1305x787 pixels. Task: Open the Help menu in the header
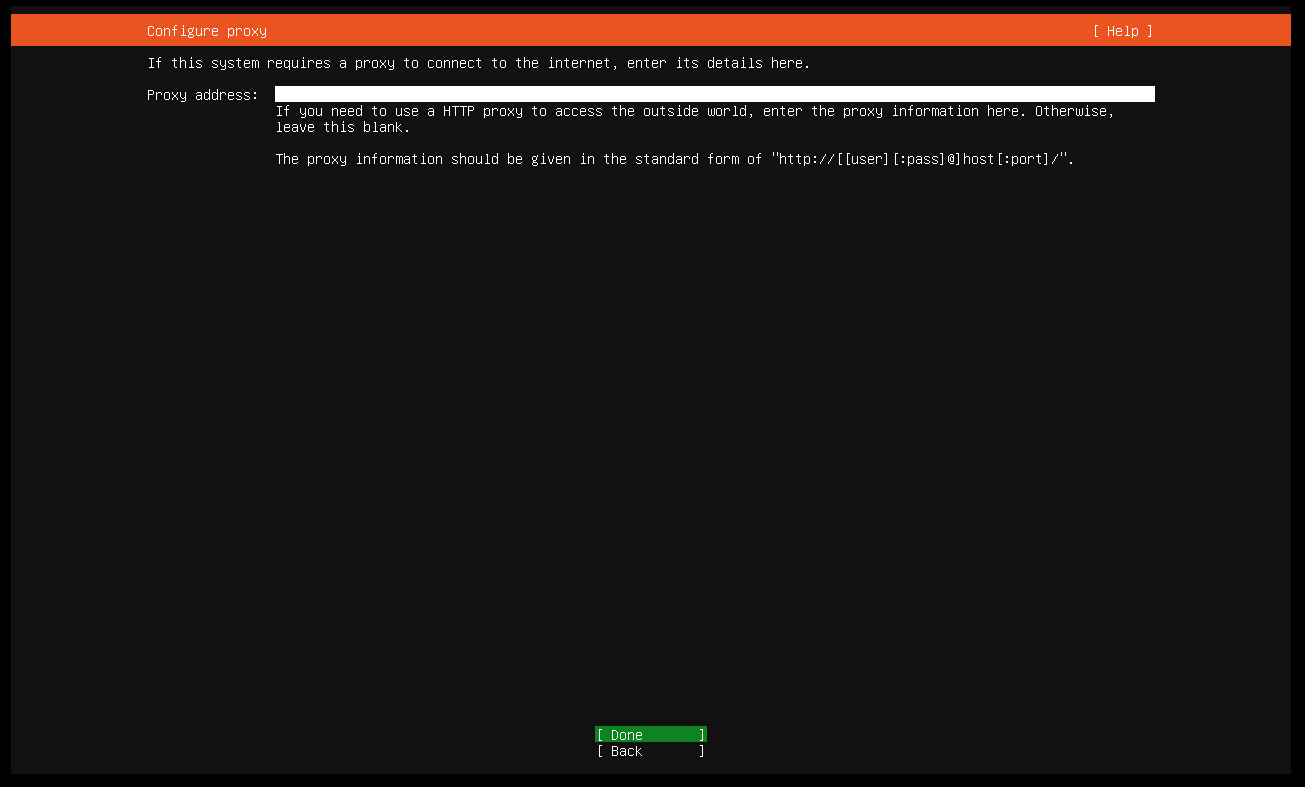(x=1122, y=31)
